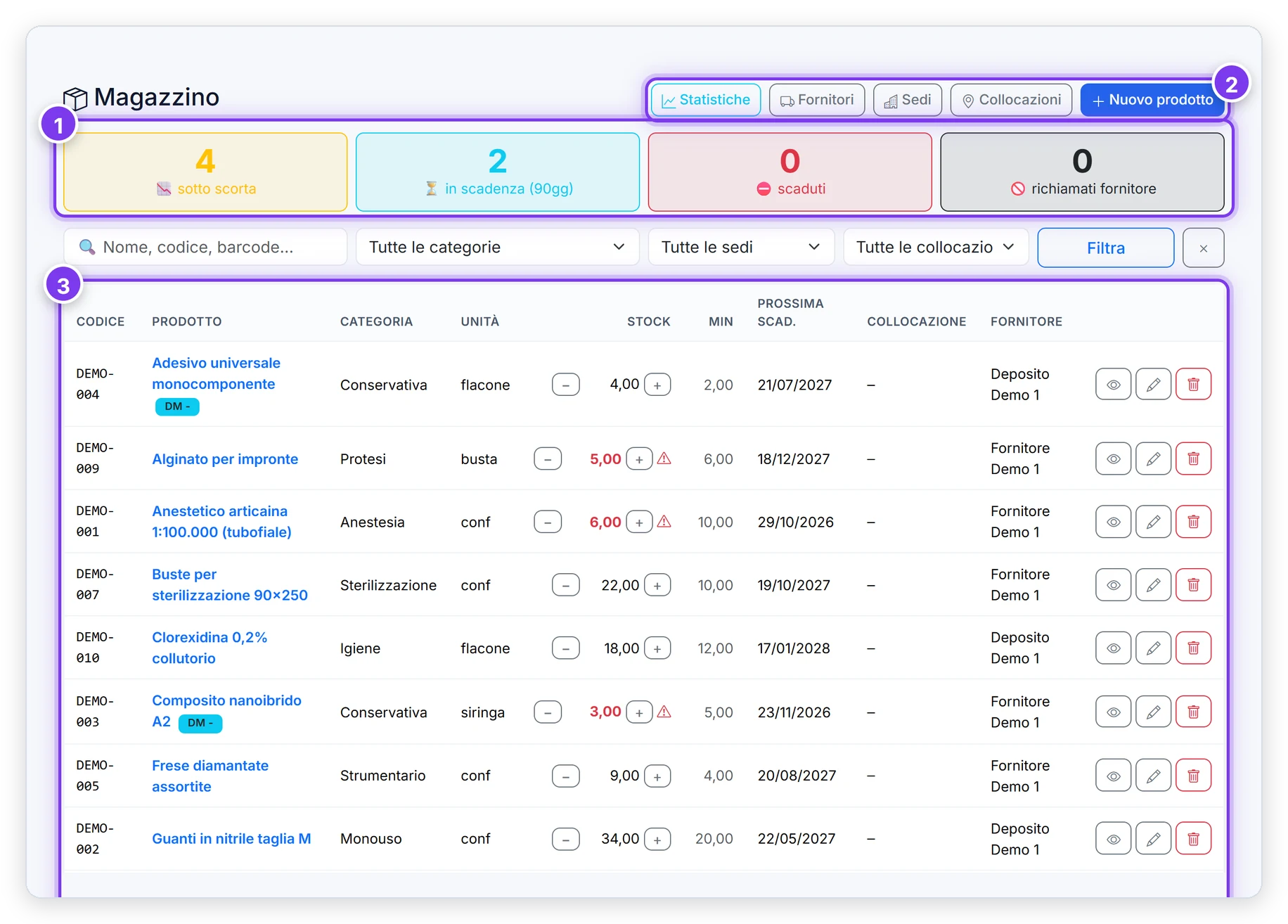Screen dimensions: 1288x924
Task: Decrease stock of Anestetico articaina
Action: point(547,522)
